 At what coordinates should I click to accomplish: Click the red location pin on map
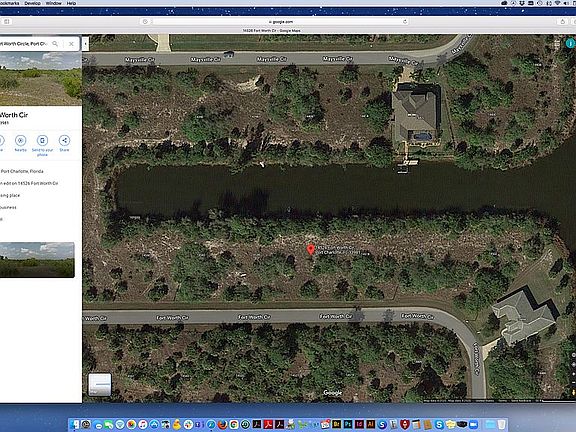coord(311,249)
